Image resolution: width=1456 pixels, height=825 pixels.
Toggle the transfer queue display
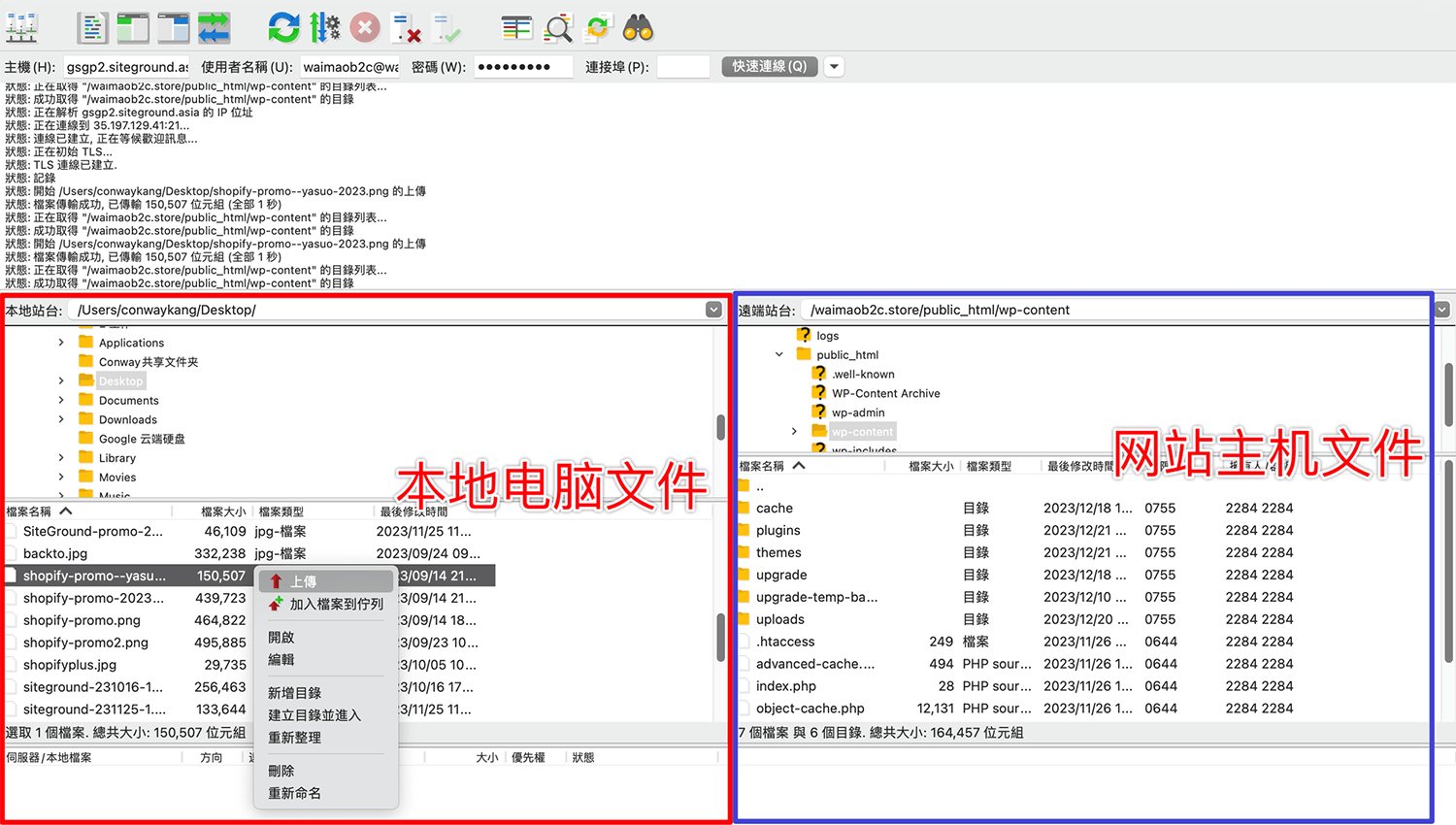point(215,27)
